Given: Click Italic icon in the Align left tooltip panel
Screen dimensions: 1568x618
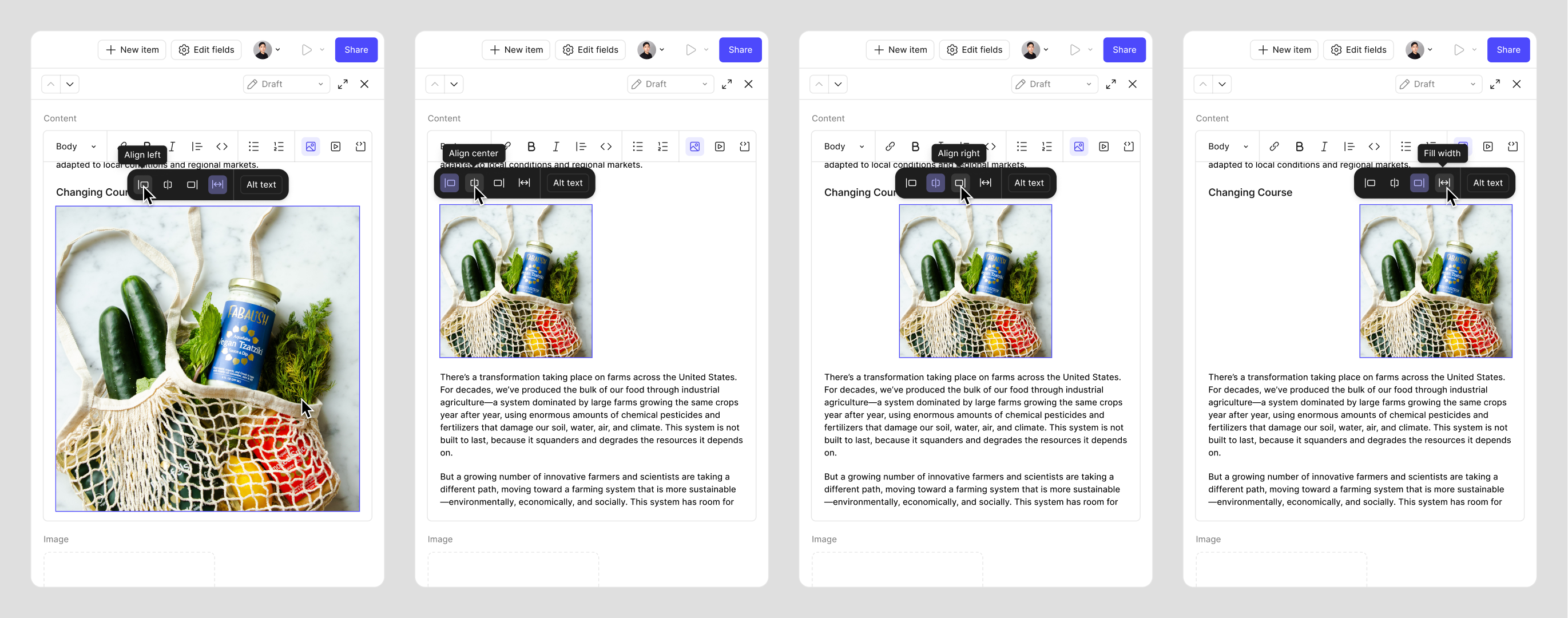Looking at the screenshot, I should [172, 146].
